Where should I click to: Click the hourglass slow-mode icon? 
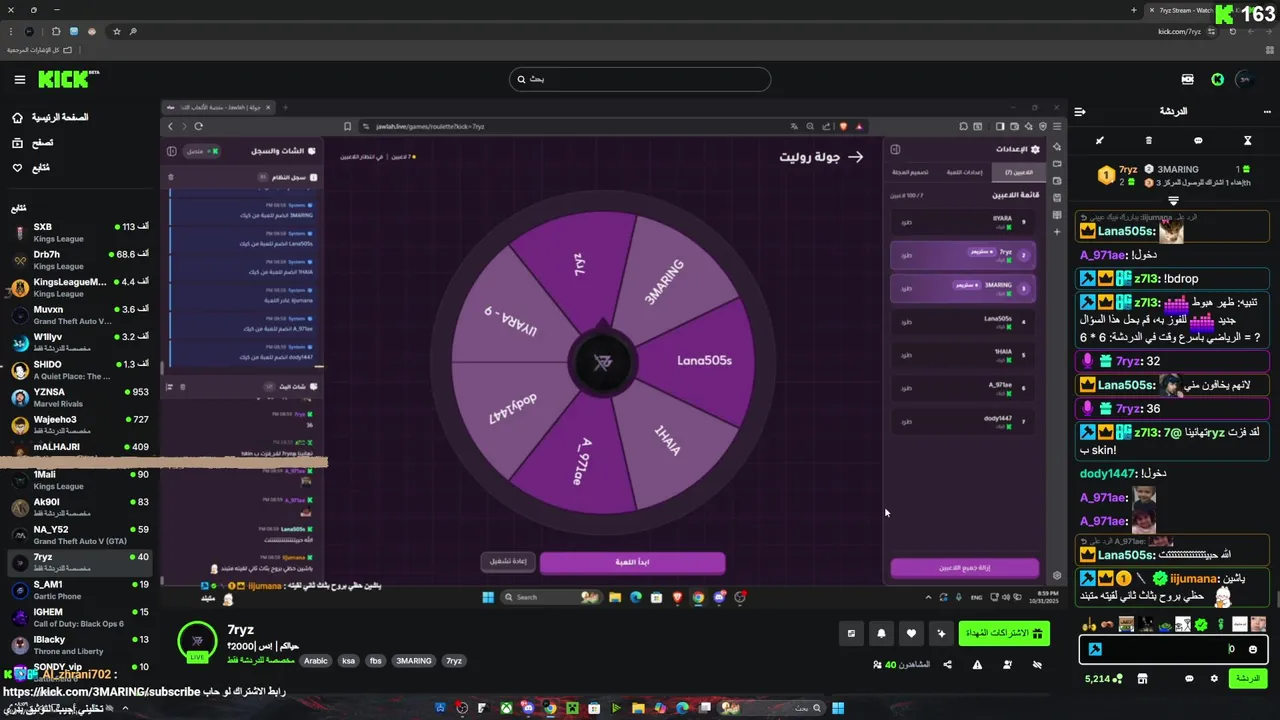[1247, 141]
